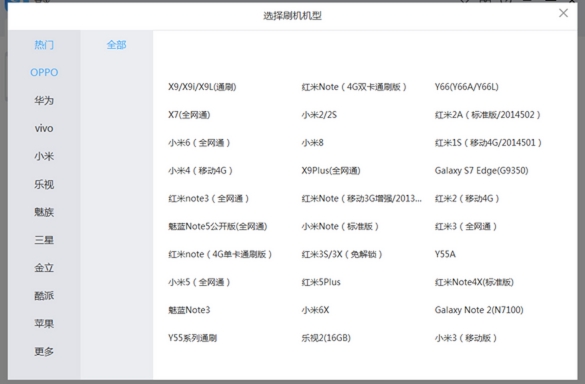Screen dimensions: 585x384
Task: Pick 乐视2(16GB) model
Action: [326, 338]
